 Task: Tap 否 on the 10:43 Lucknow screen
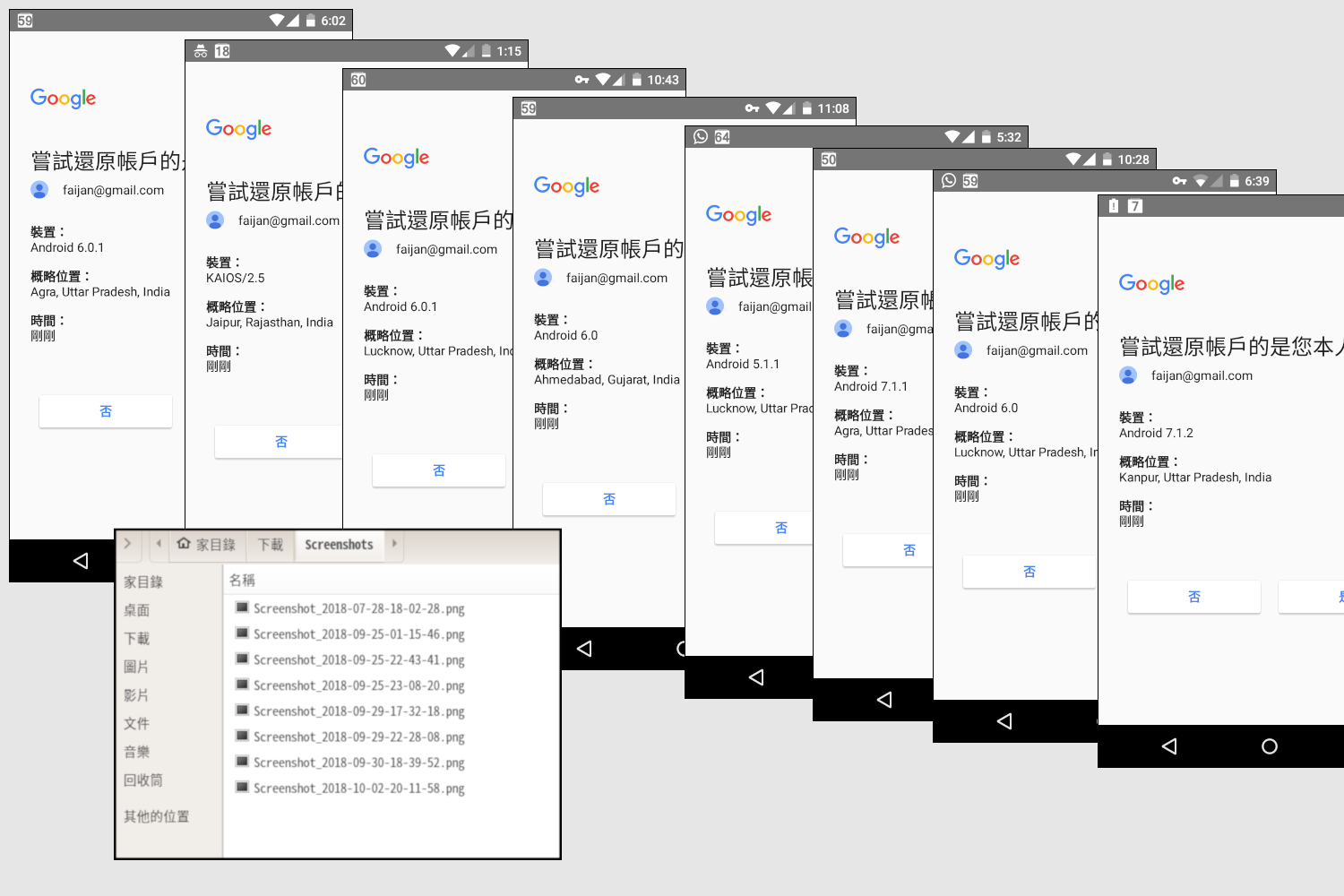coord(439,470)
